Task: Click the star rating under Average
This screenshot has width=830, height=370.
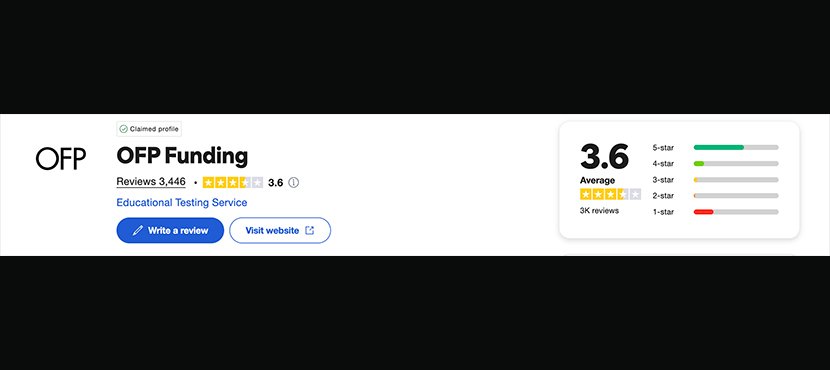Action: pos(610,194)
